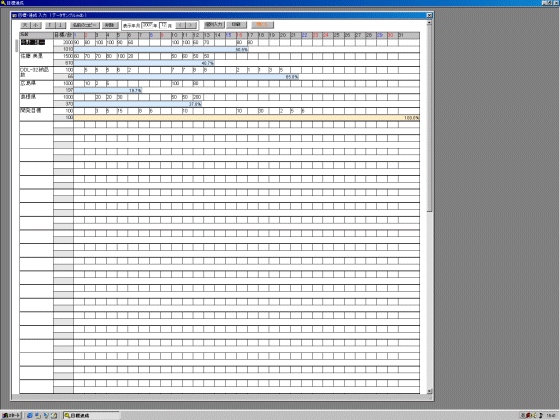The height and width of the screenshot is (420, 560).
Task: Open the 個別入力 individual input button
Action: (x=214, y=25)
